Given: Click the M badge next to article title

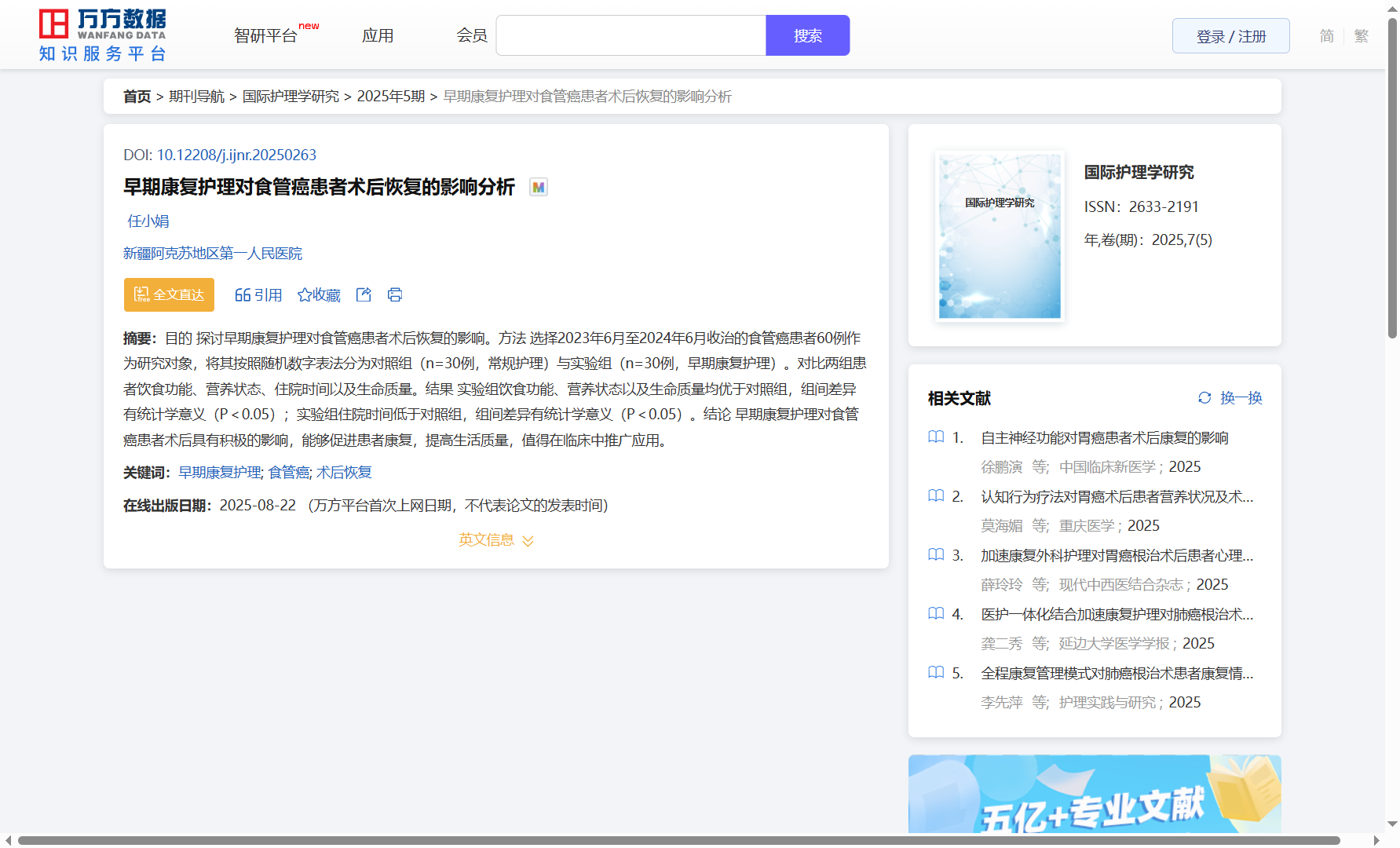Looking at the screenshot, I should click(x=538, y=187).
